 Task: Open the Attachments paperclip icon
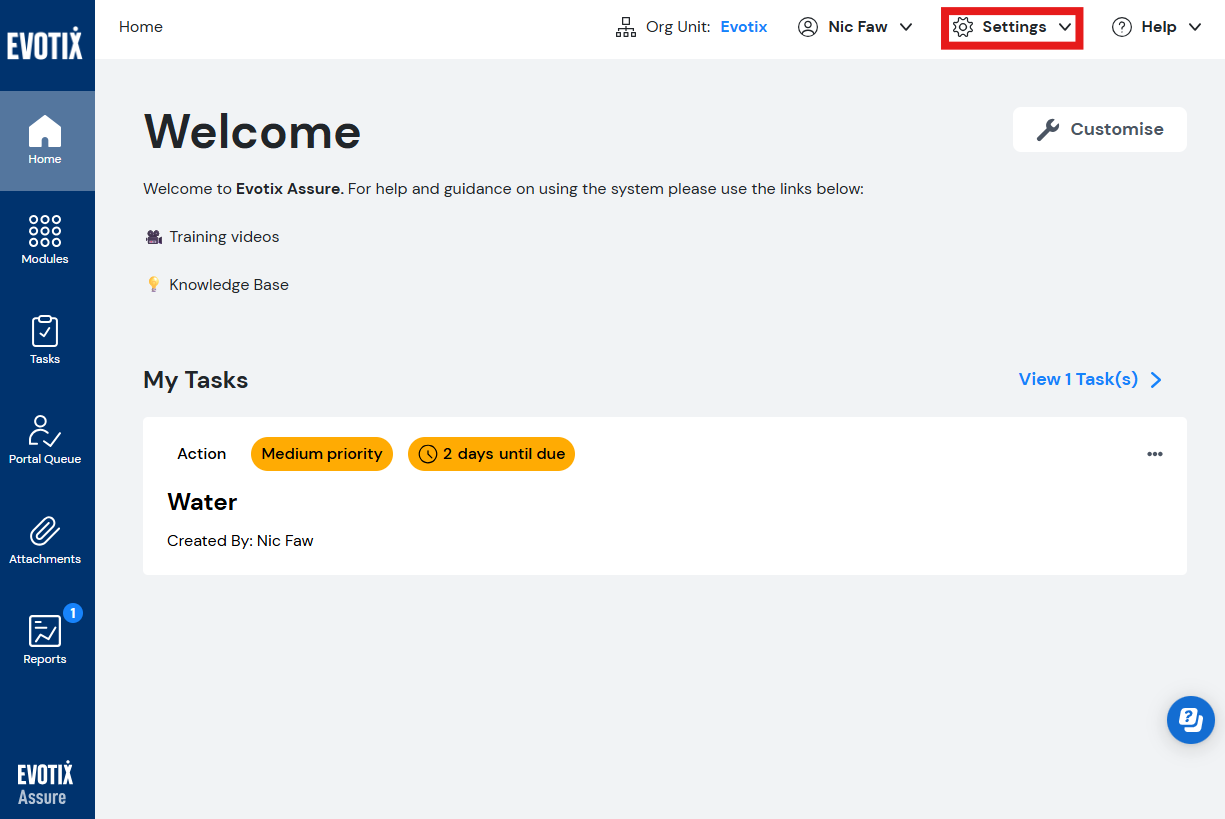coord(45,530)
